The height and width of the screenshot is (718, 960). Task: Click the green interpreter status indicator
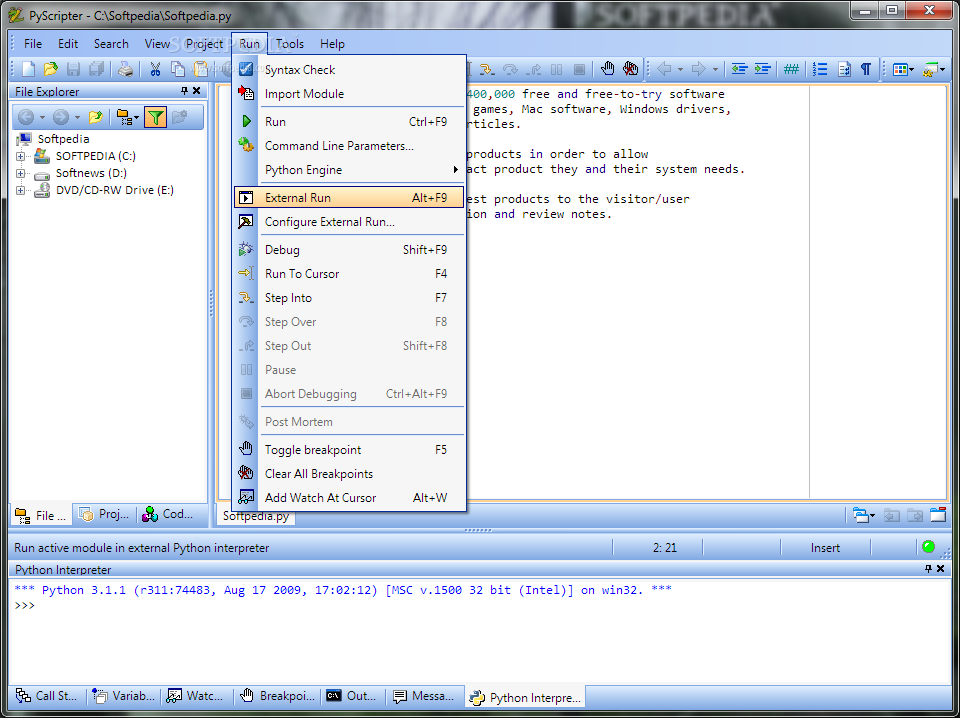coord(929,547)
